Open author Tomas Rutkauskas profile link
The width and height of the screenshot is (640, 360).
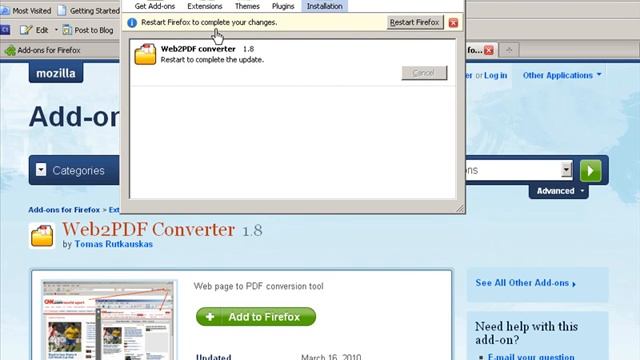pos(113,244)
